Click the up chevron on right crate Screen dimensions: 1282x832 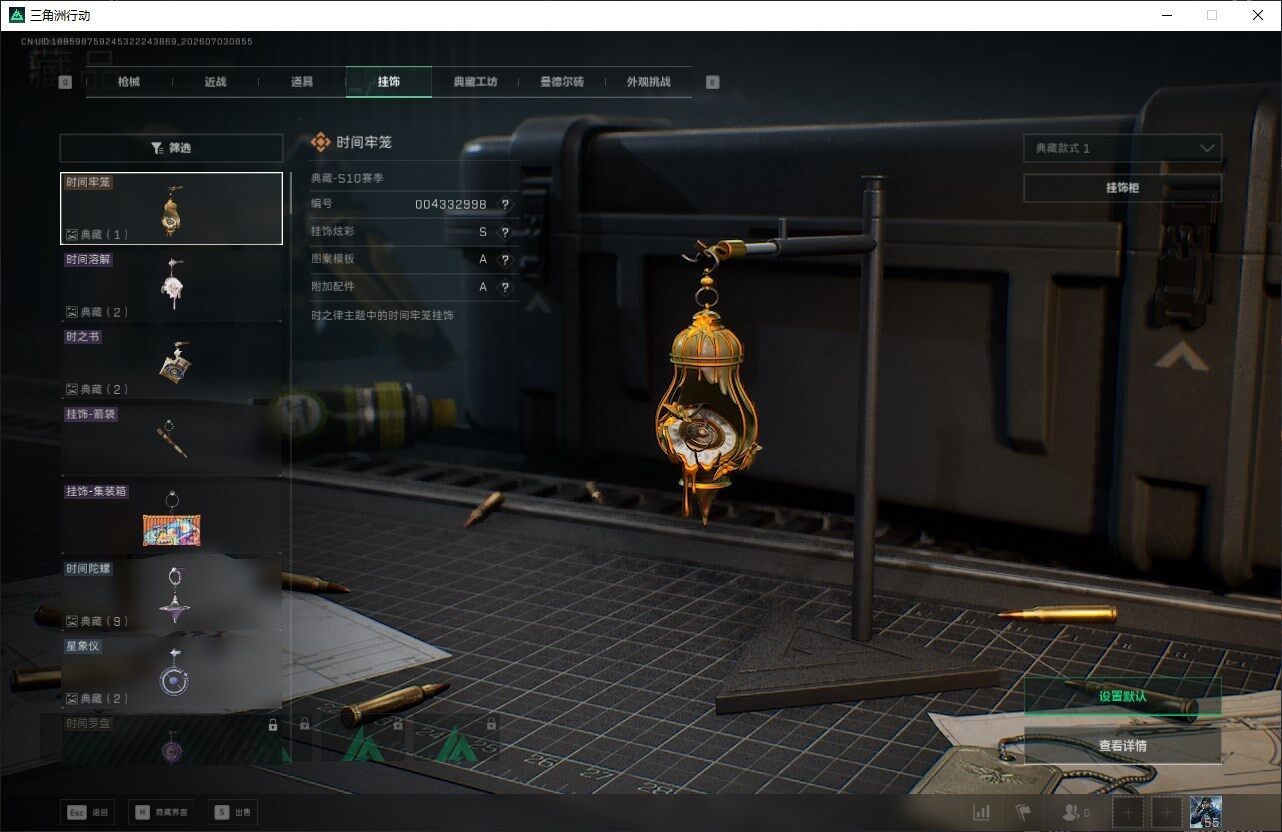click(1182, 355)
